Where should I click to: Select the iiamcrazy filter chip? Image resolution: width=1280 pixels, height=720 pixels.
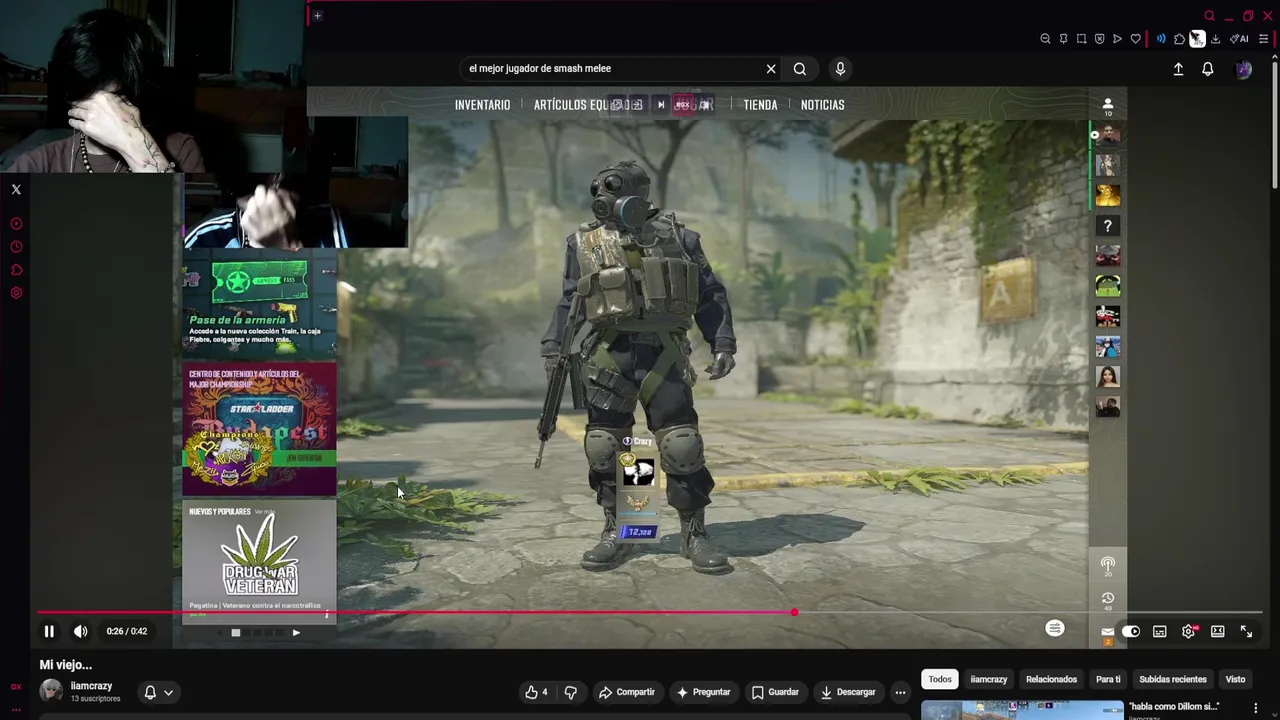pyautogui.click(x=989, y=679)
